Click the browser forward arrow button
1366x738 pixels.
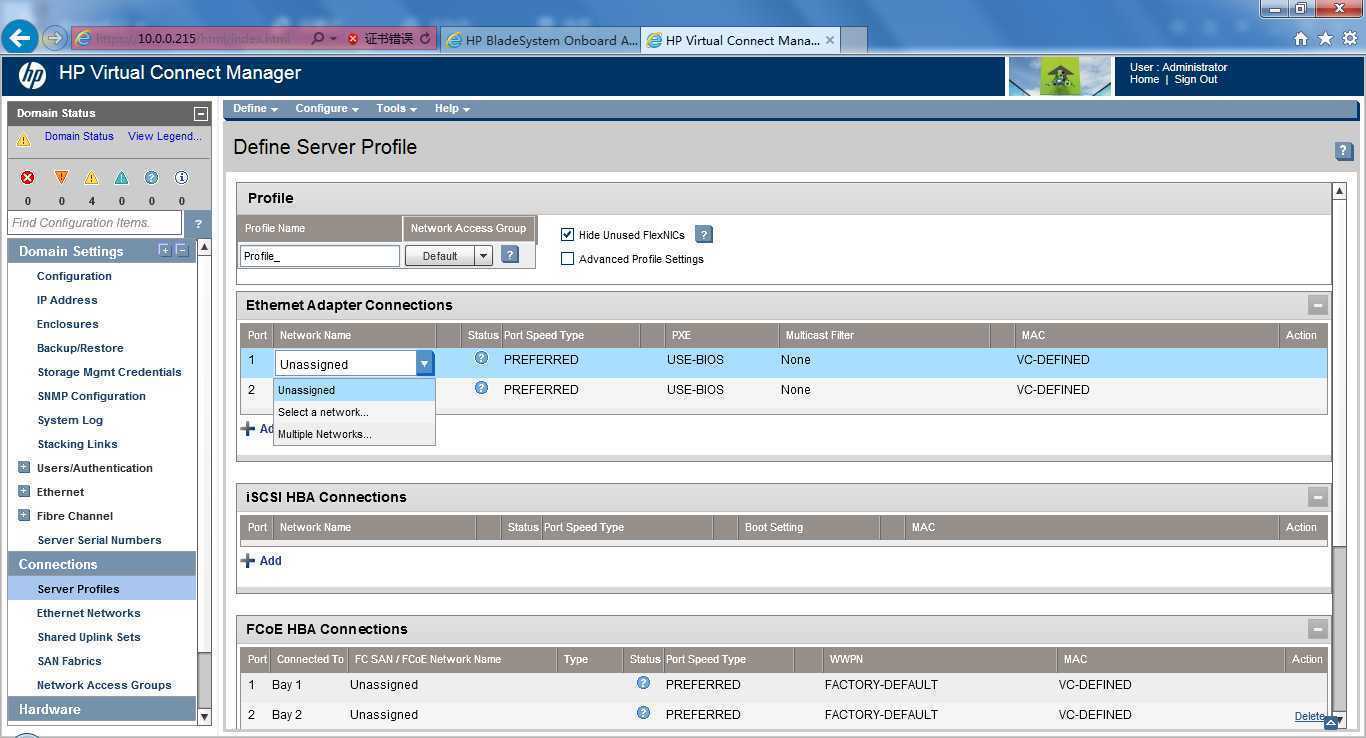pos(54,39)
